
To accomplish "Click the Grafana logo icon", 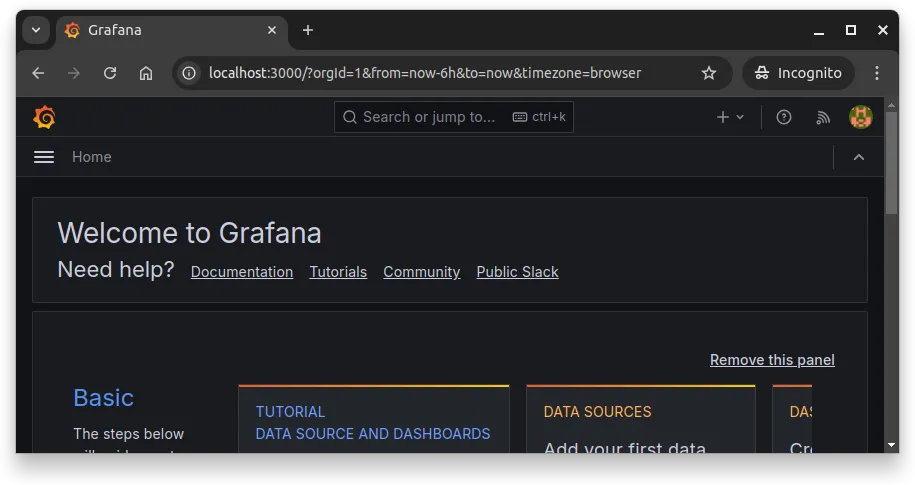I will pyautogui.click(x=44, y=117).
